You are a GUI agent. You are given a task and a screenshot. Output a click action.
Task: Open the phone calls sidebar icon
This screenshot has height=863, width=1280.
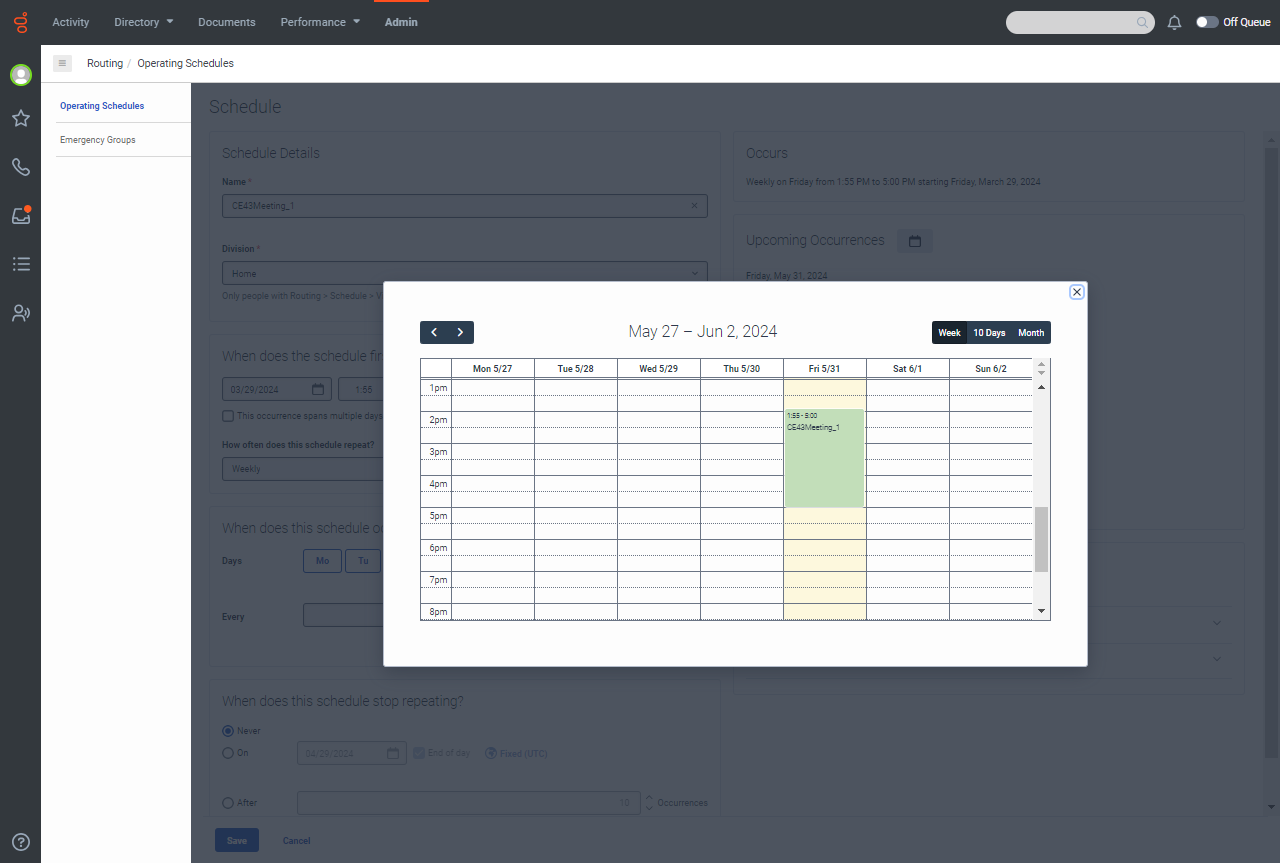[x=20, y=167]
